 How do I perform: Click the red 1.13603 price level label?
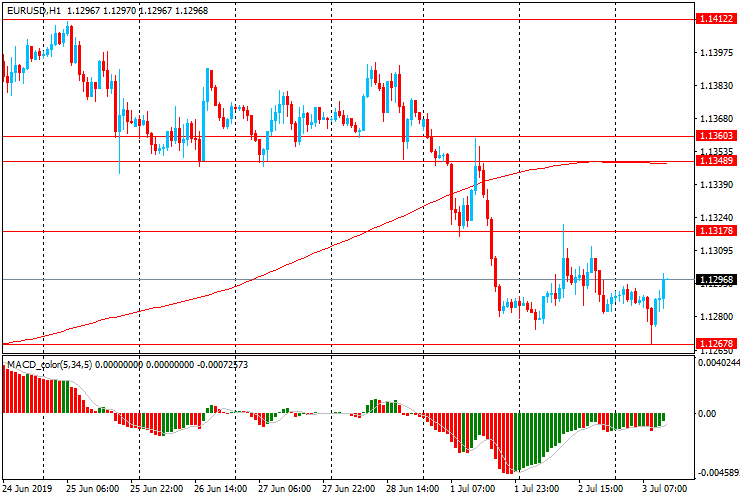tap(716, 136)
